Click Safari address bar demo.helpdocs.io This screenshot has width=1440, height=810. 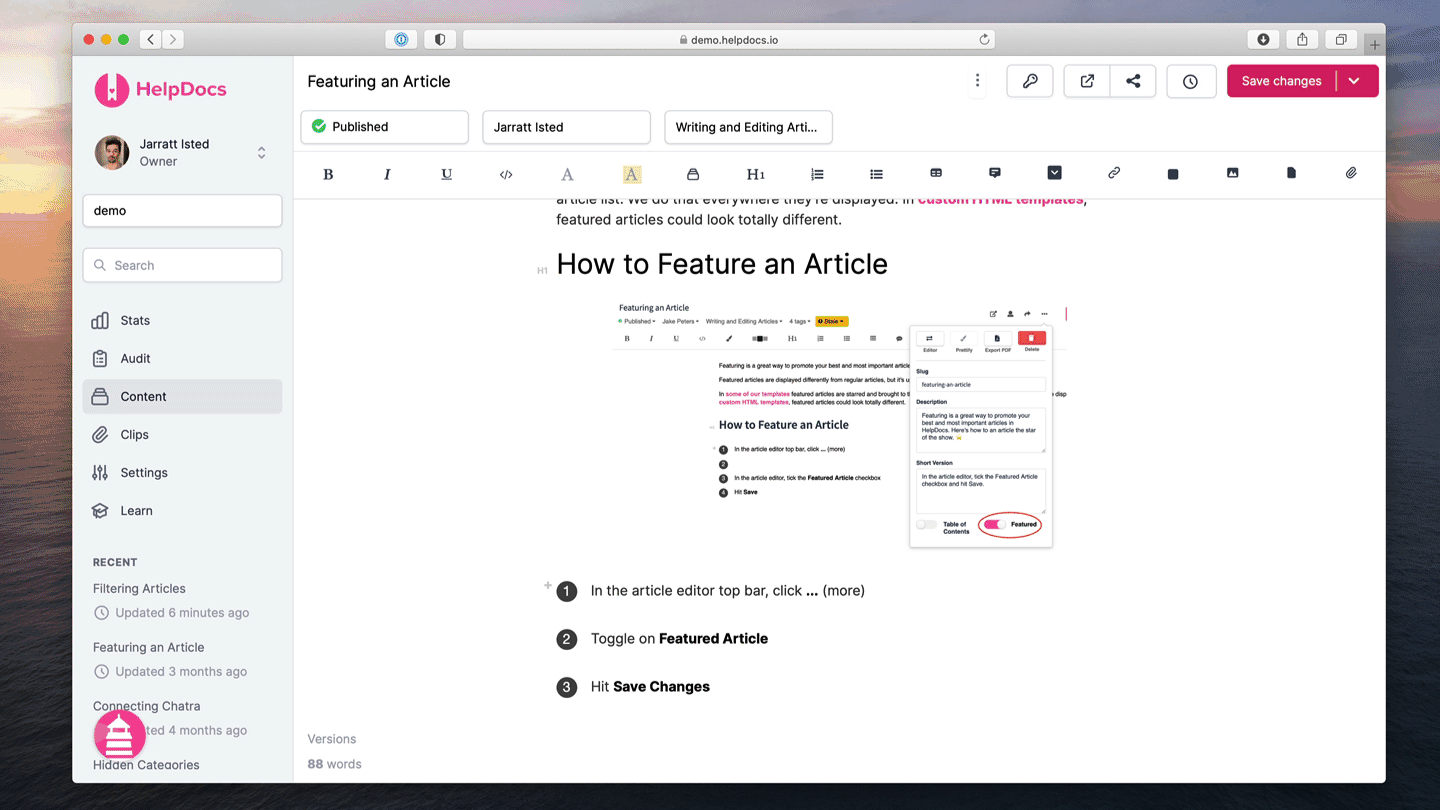(729, 40)
